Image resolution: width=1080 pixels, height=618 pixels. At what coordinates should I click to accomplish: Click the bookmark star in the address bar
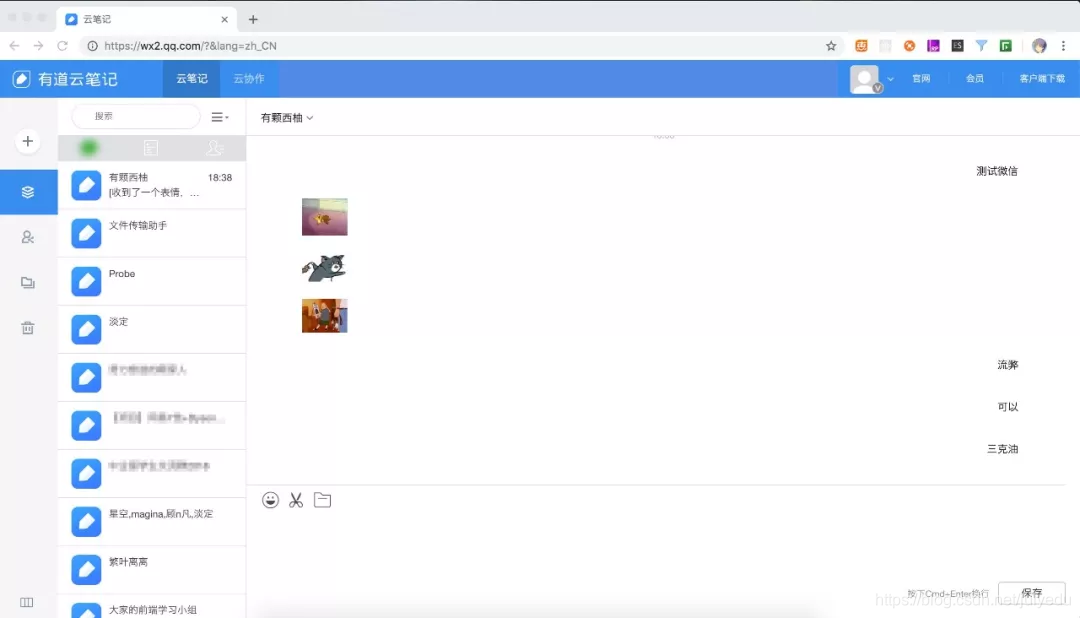click(x=831, y=45)
